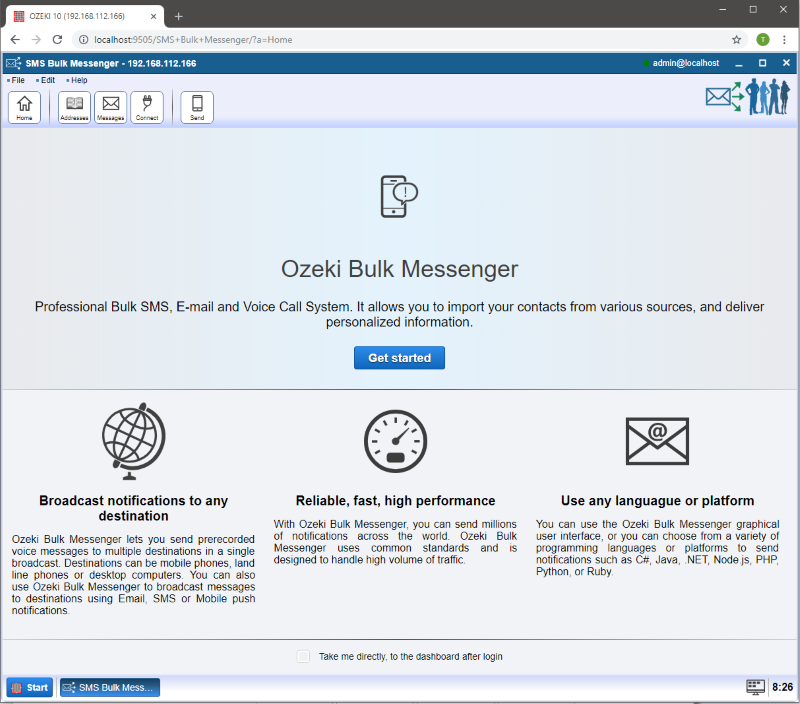800x704 pixels.
Task: Open the Home toolbar icon
Action: pyautogui.click(x=24, y=107)
